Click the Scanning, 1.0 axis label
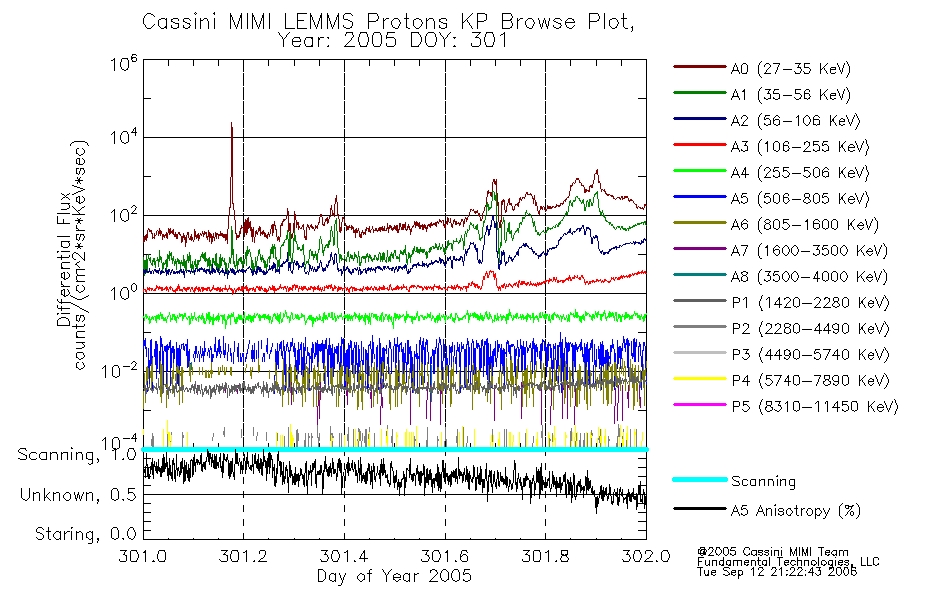The width and height of the screenshot is (950, 600). 77,455
